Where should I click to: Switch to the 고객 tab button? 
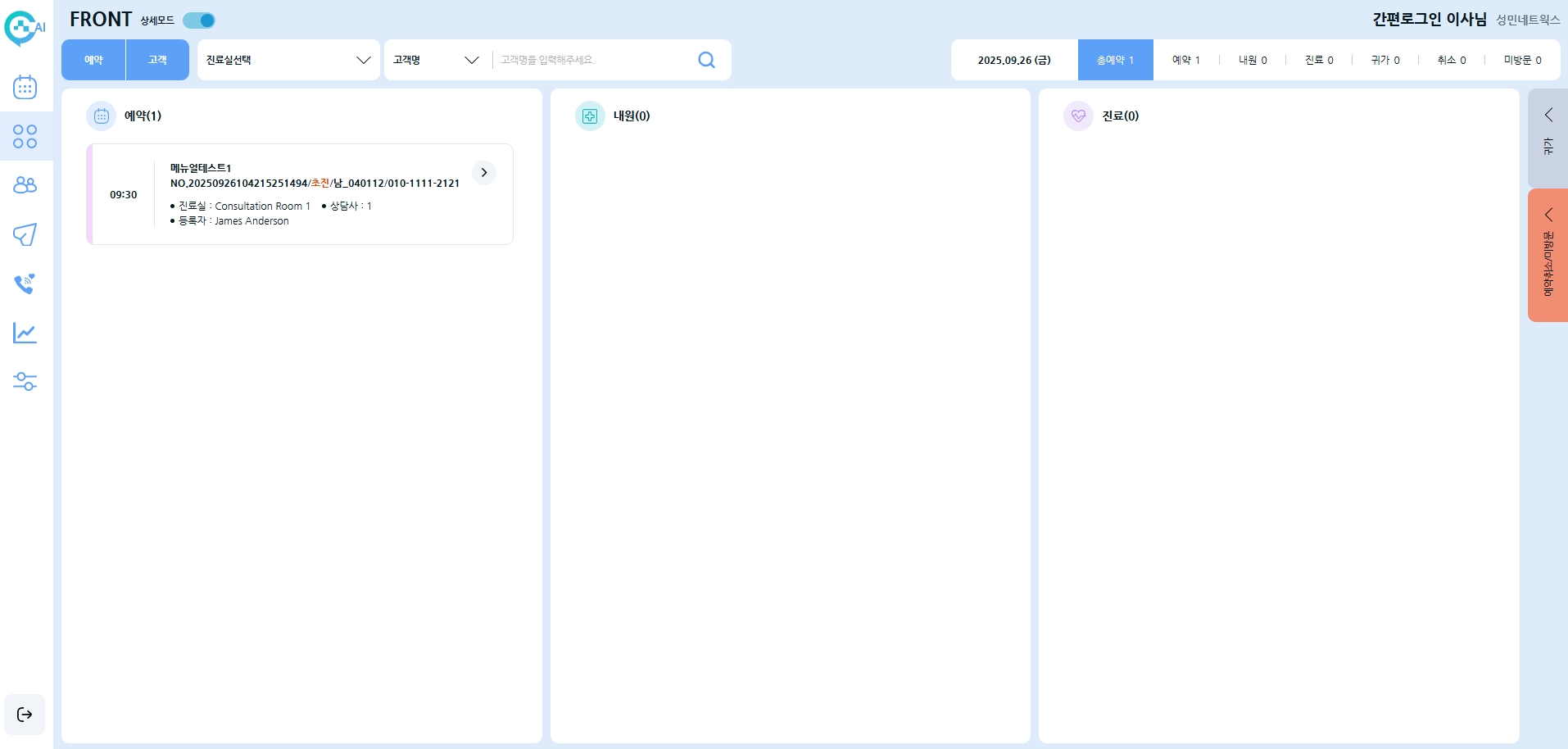pyautogui.click(x=157, y=60)
